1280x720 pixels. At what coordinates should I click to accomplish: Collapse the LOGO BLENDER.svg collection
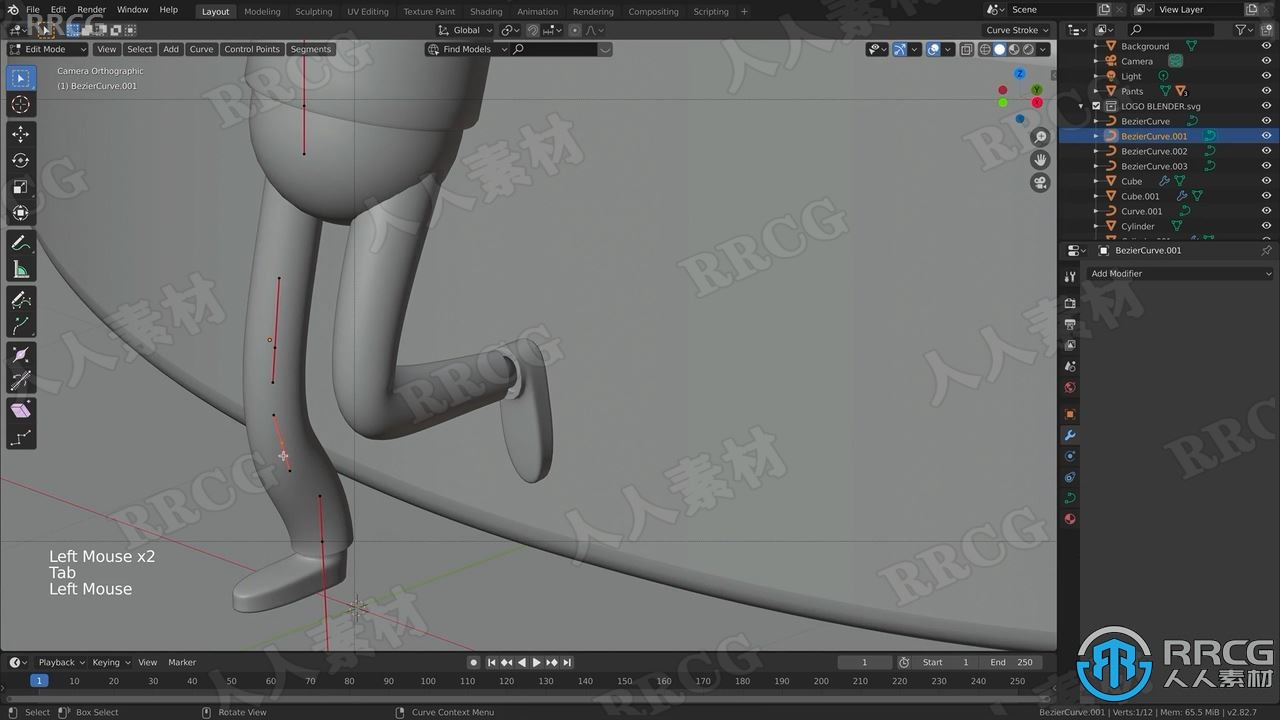click(1082, 106)
